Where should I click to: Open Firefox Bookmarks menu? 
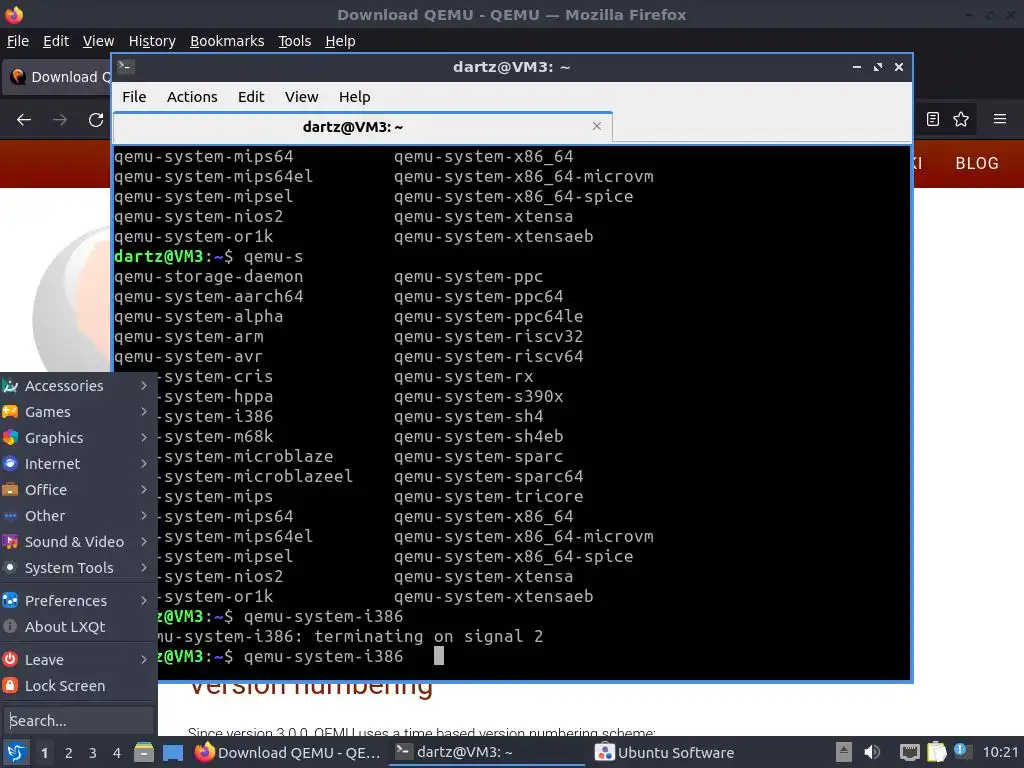(227, 41)
